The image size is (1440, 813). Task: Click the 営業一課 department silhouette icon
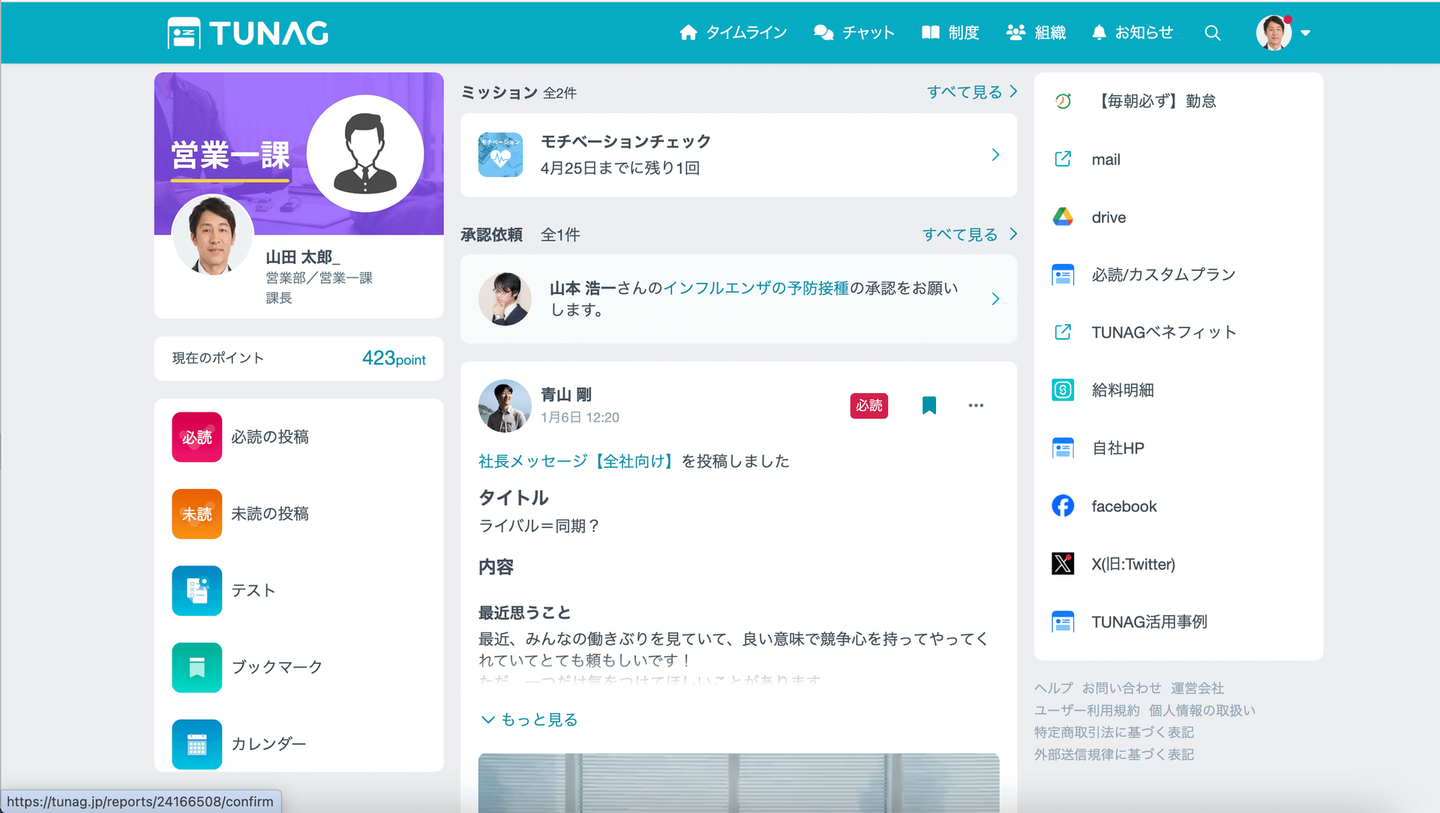[365, 154]
